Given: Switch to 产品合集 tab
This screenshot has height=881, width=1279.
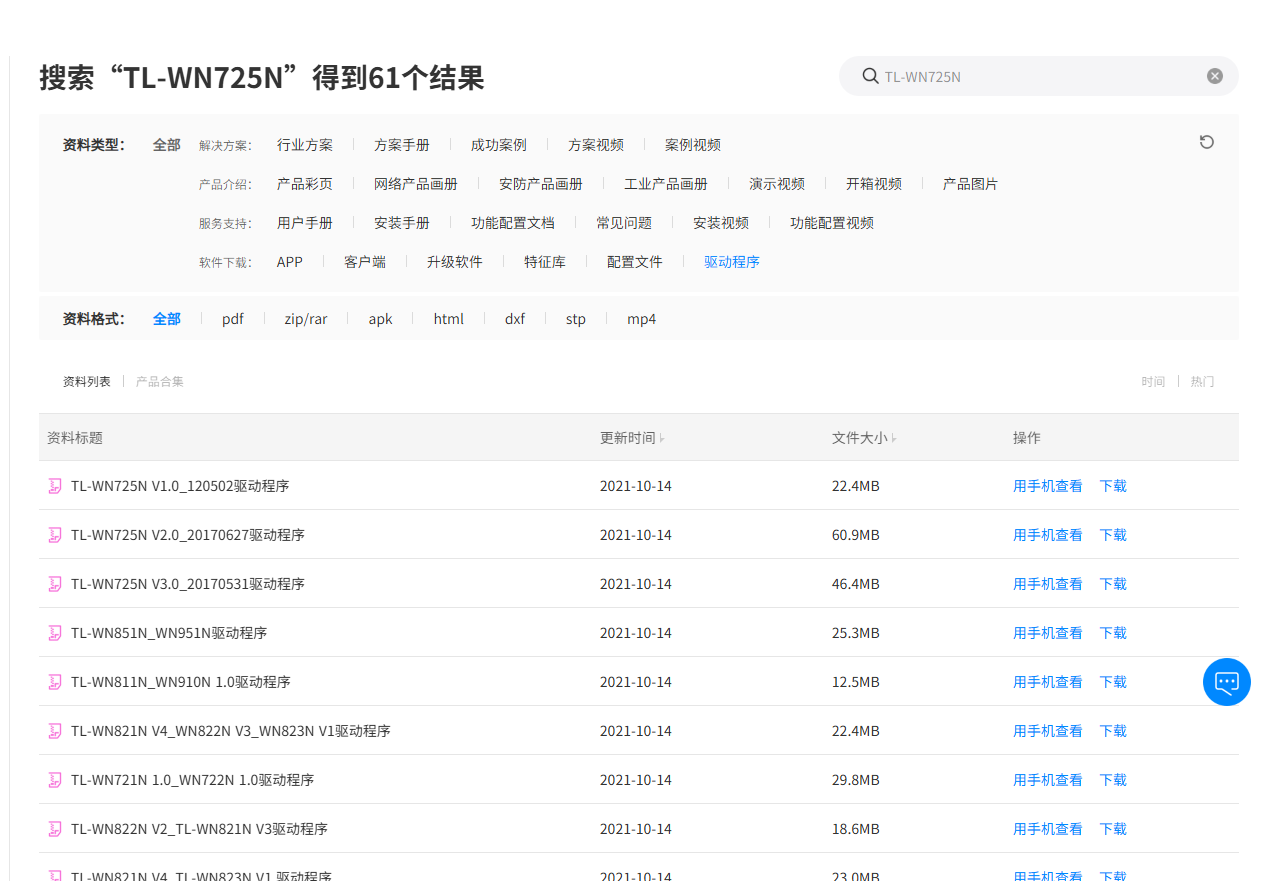Looking at the screenshot, I should click(160, 381).
